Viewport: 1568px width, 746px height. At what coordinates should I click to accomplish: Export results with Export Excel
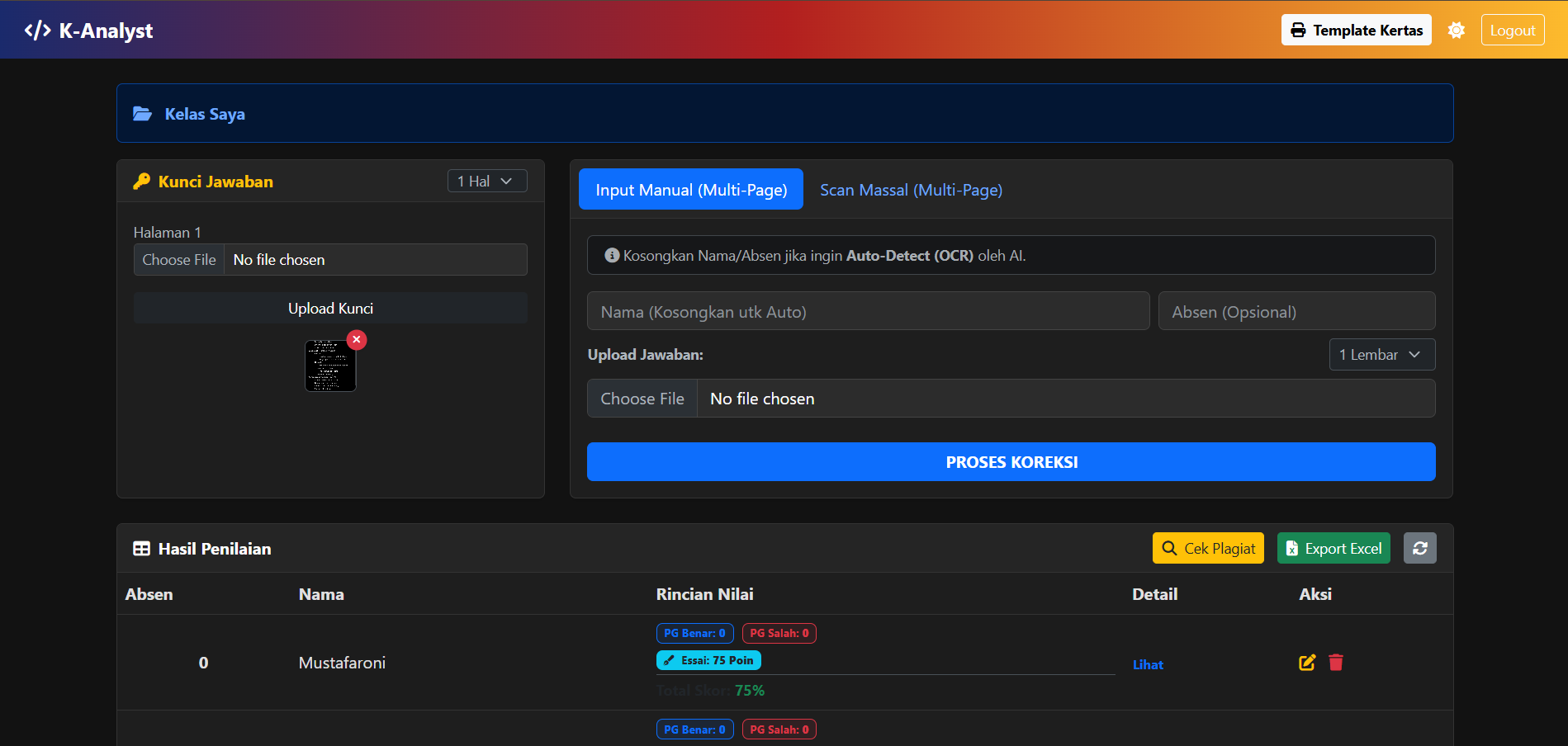point(1333,549)
